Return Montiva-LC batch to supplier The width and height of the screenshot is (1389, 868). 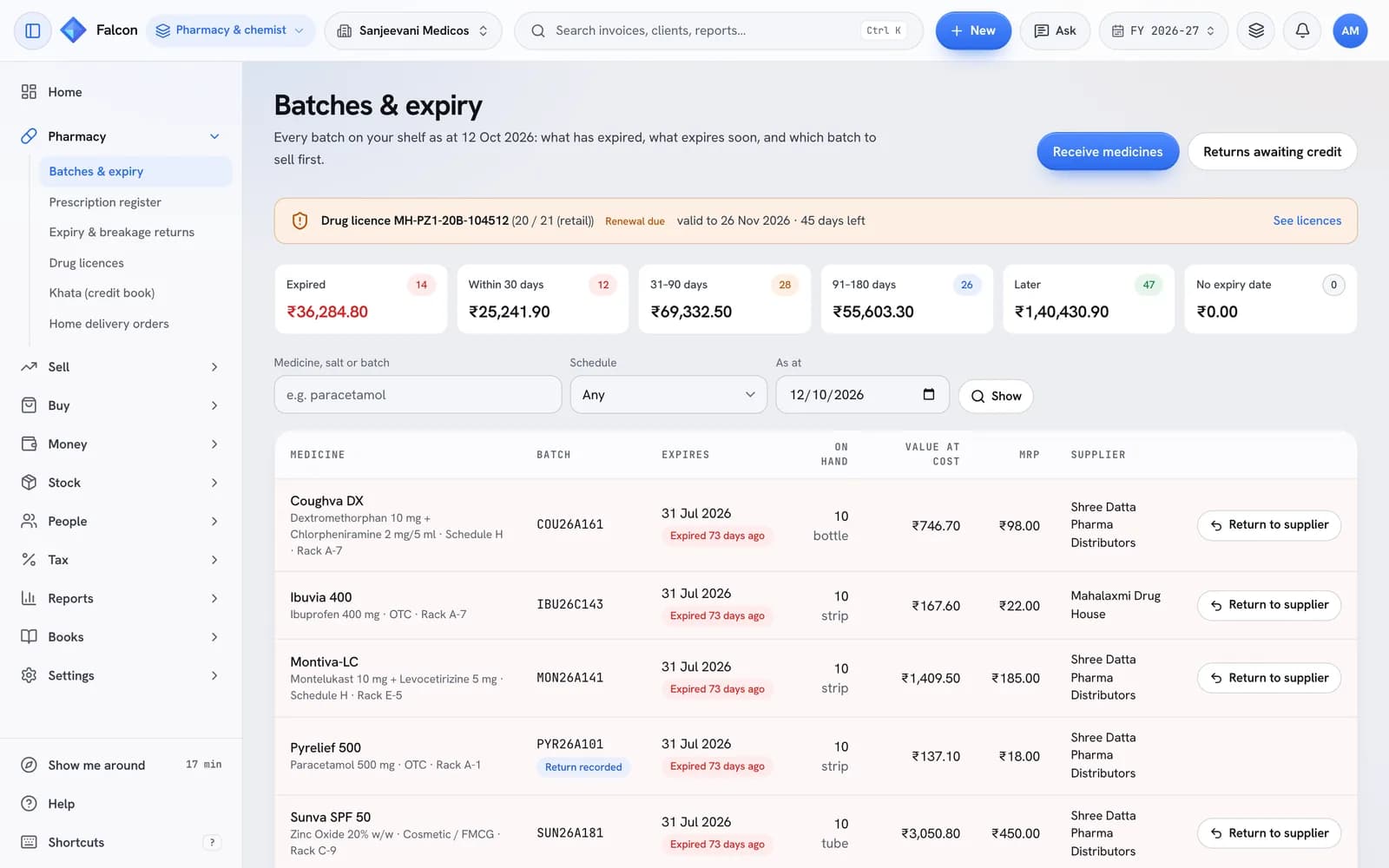(1269, 678)
